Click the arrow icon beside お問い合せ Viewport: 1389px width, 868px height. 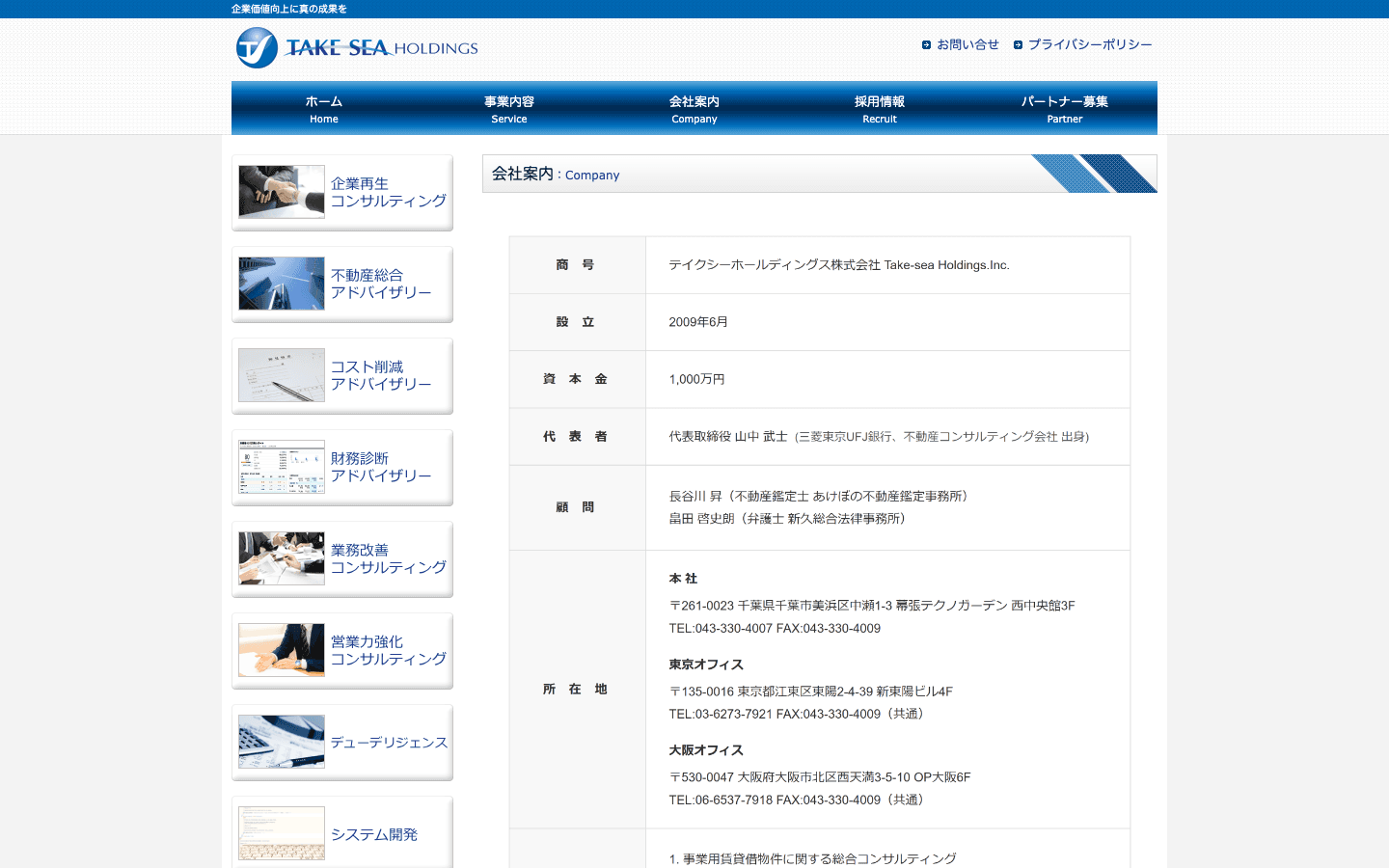click(x=926, y=45)
